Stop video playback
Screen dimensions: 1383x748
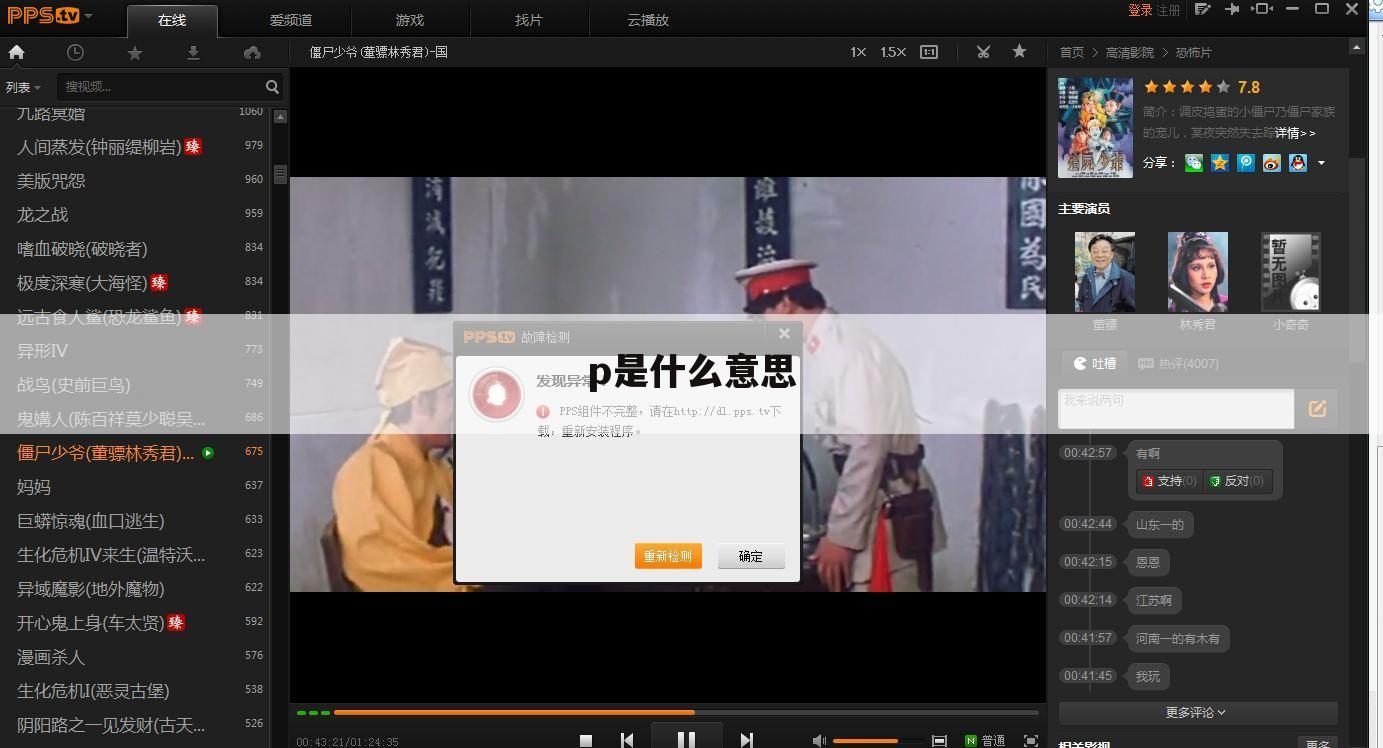[586, 740]
